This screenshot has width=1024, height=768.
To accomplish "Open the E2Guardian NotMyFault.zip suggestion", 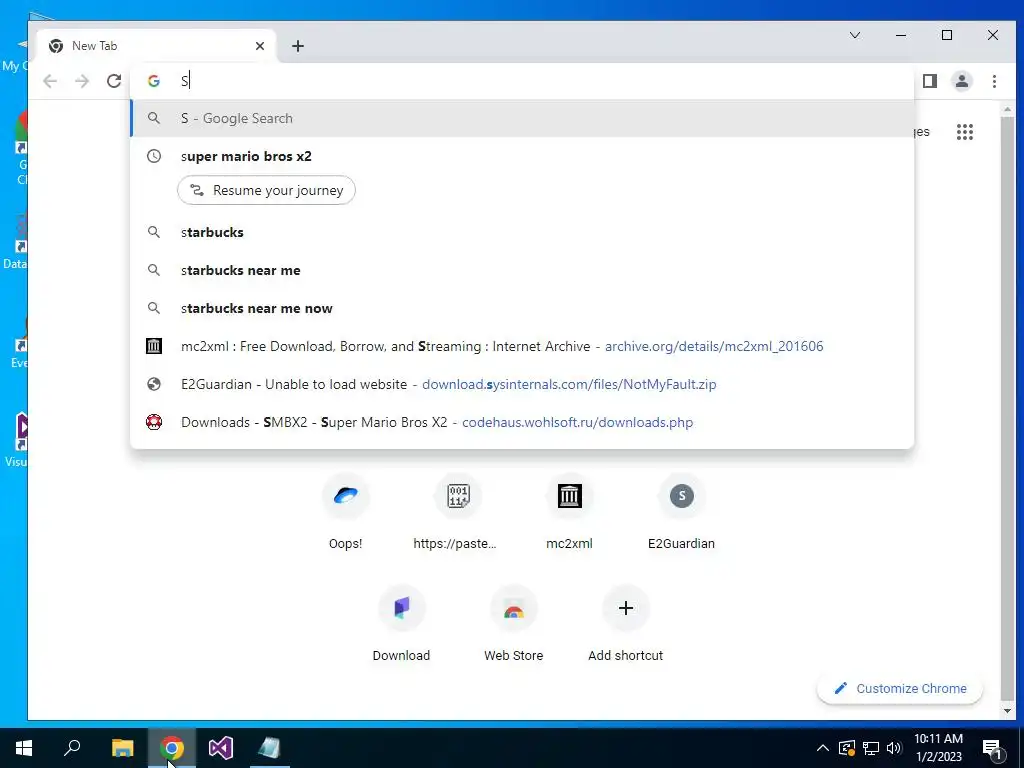I will [522, 384].
